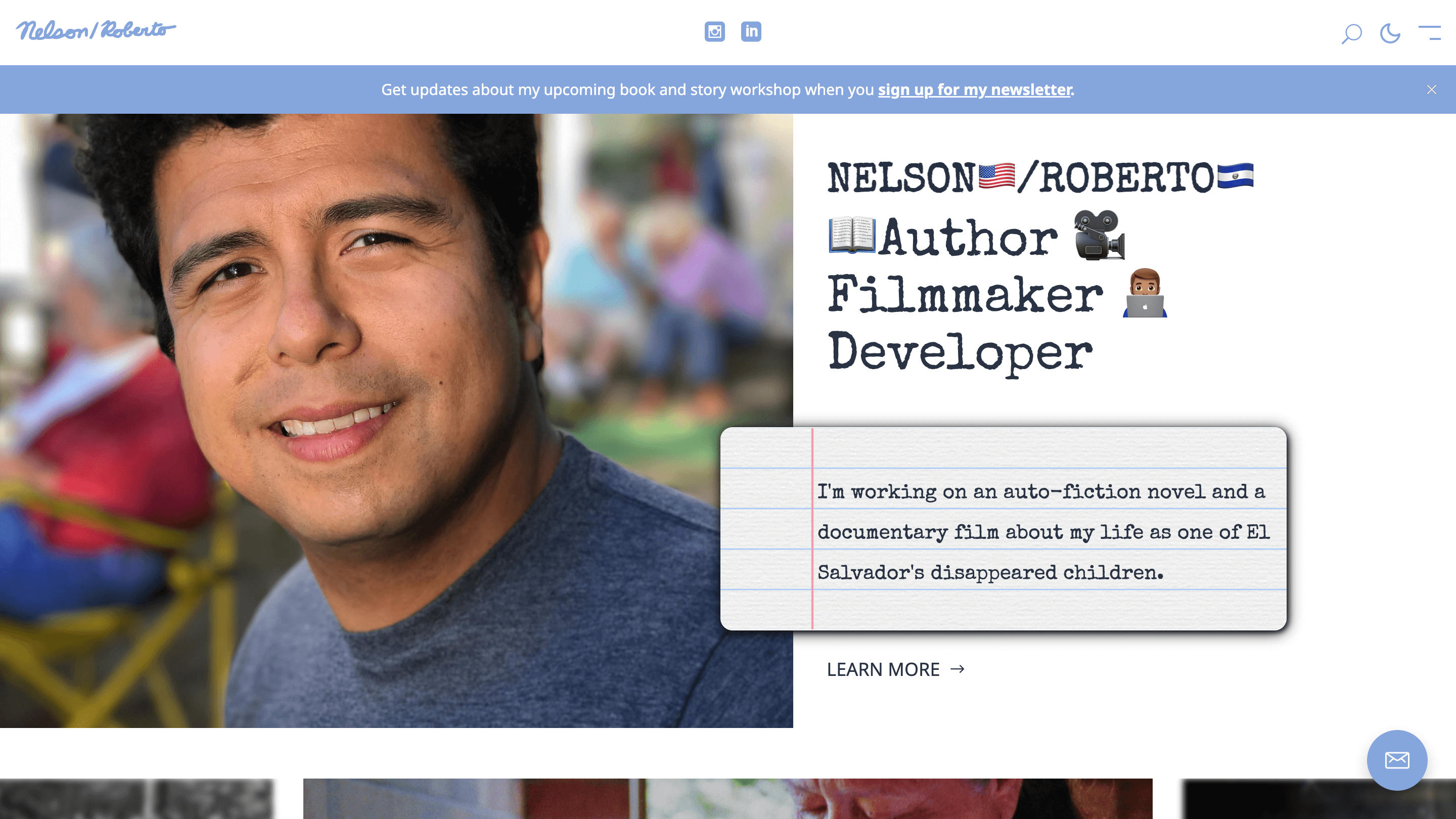Click the search magnifier icon
This screenshot has width=1456, height=819.
pos(1351,33)
